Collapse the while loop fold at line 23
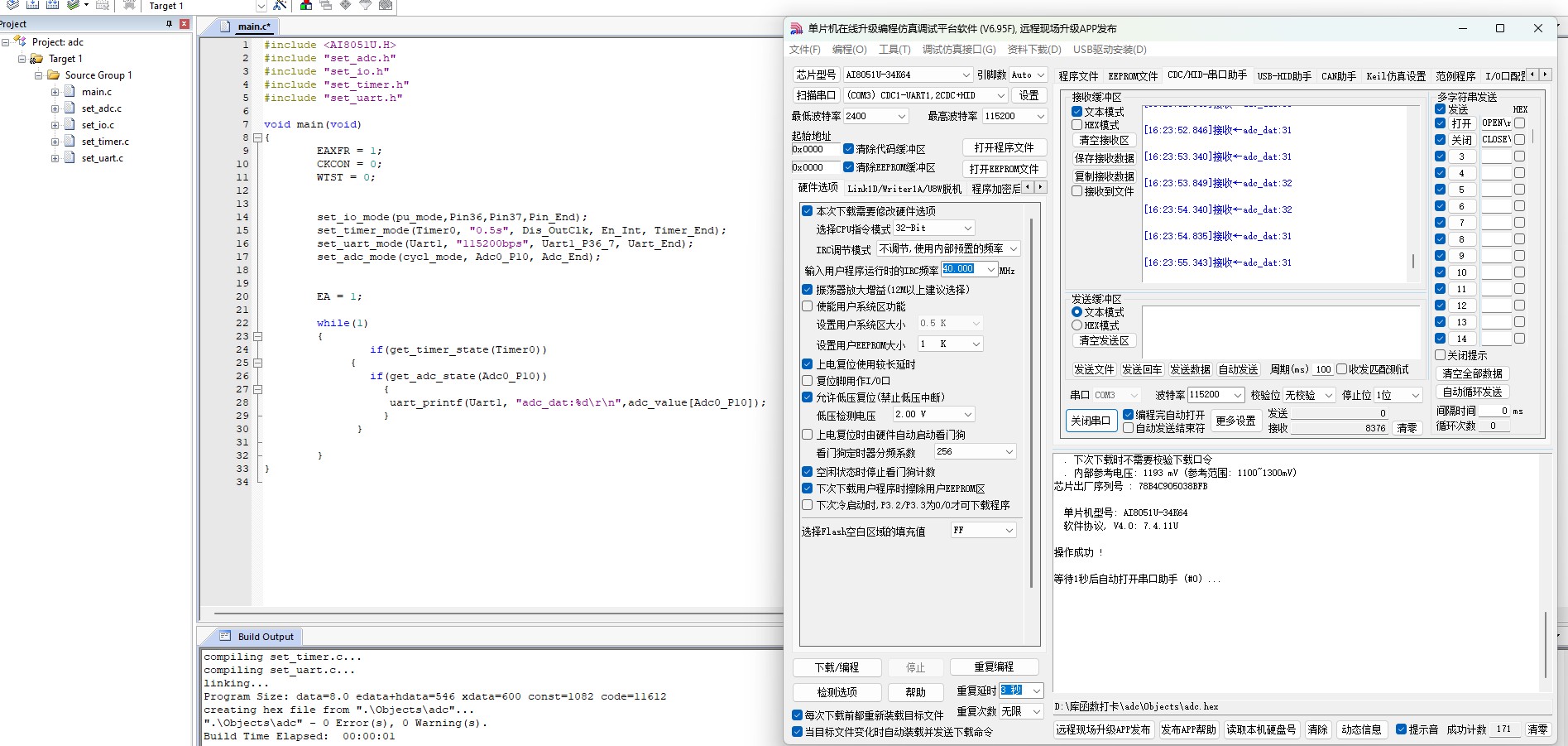The image size is (1568, 746). tap(257, 336)
